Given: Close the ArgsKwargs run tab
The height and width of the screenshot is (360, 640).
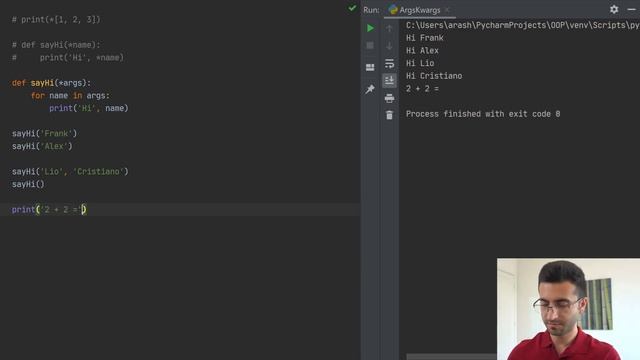Looking at the screenshot, I should pyautogui.click(x=447, y=10).
